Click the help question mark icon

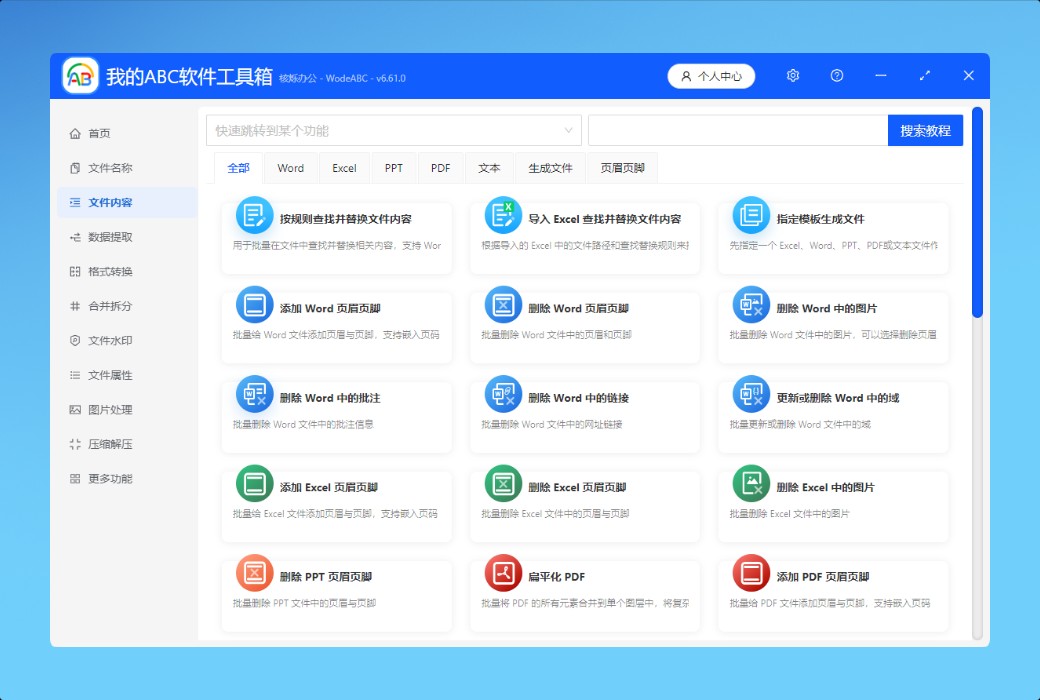(837, 76)
